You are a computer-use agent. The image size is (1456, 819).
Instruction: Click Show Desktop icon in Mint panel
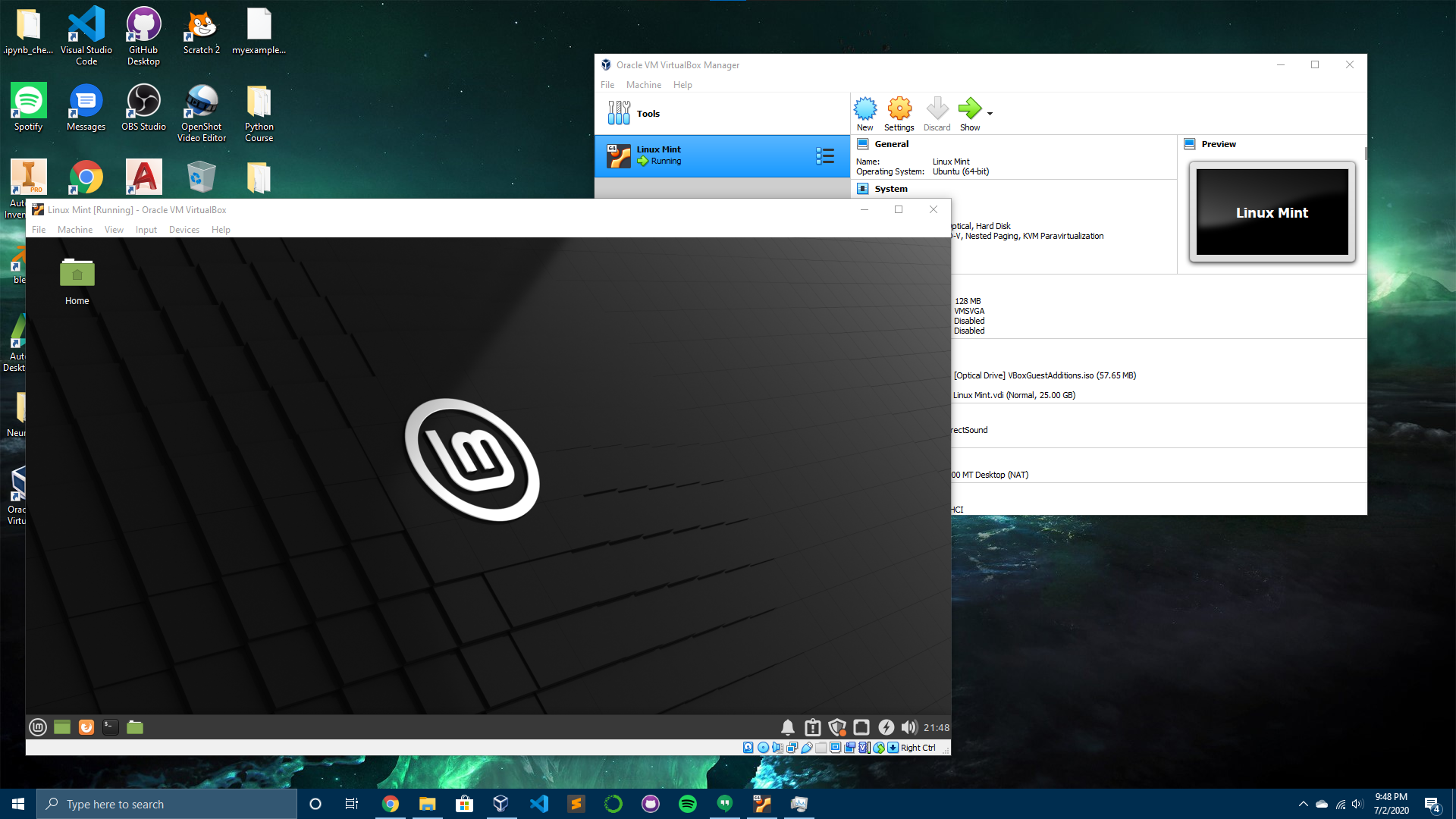pyautogui.click(x=62, y=727)
